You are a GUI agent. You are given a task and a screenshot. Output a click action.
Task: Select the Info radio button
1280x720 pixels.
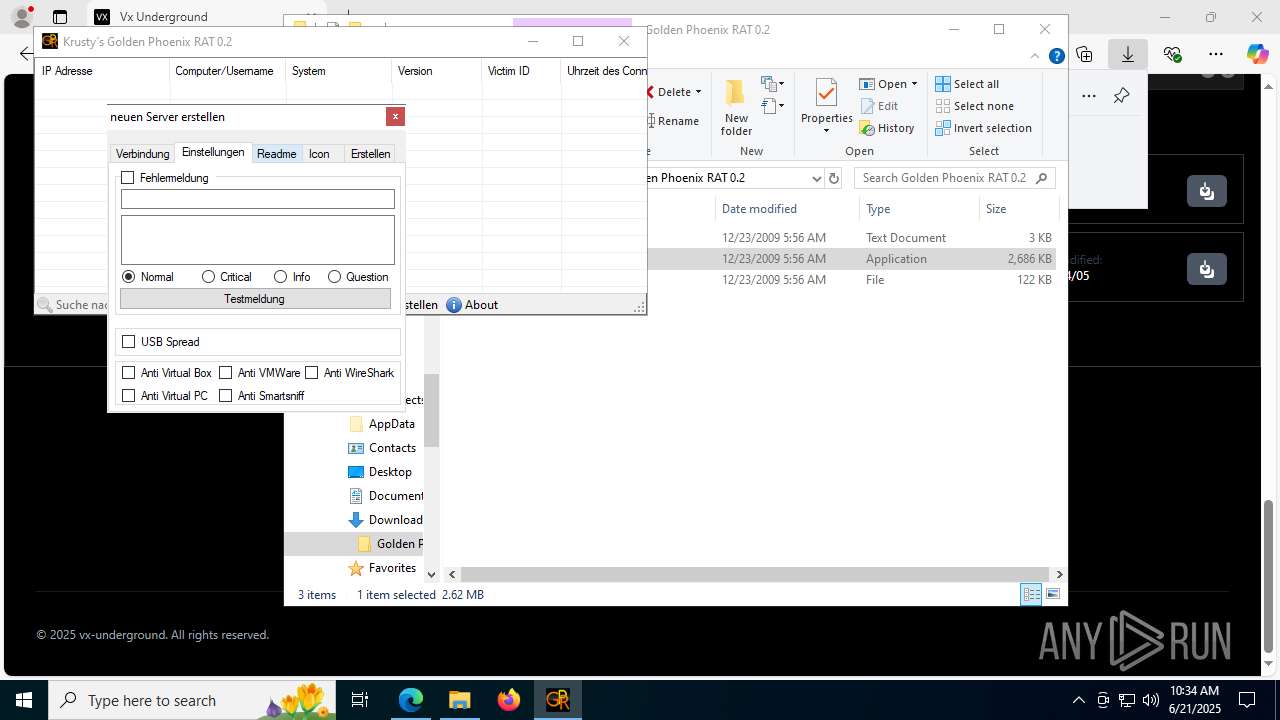pyautogui.click(x=280, y=277)
